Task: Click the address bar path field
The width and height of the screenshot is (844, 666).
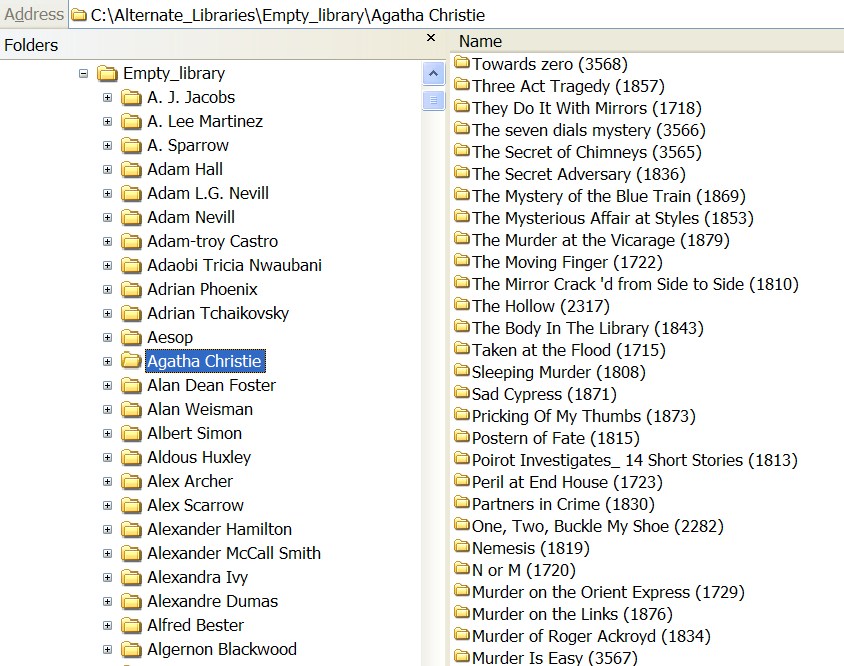Action: click(456, 15)
